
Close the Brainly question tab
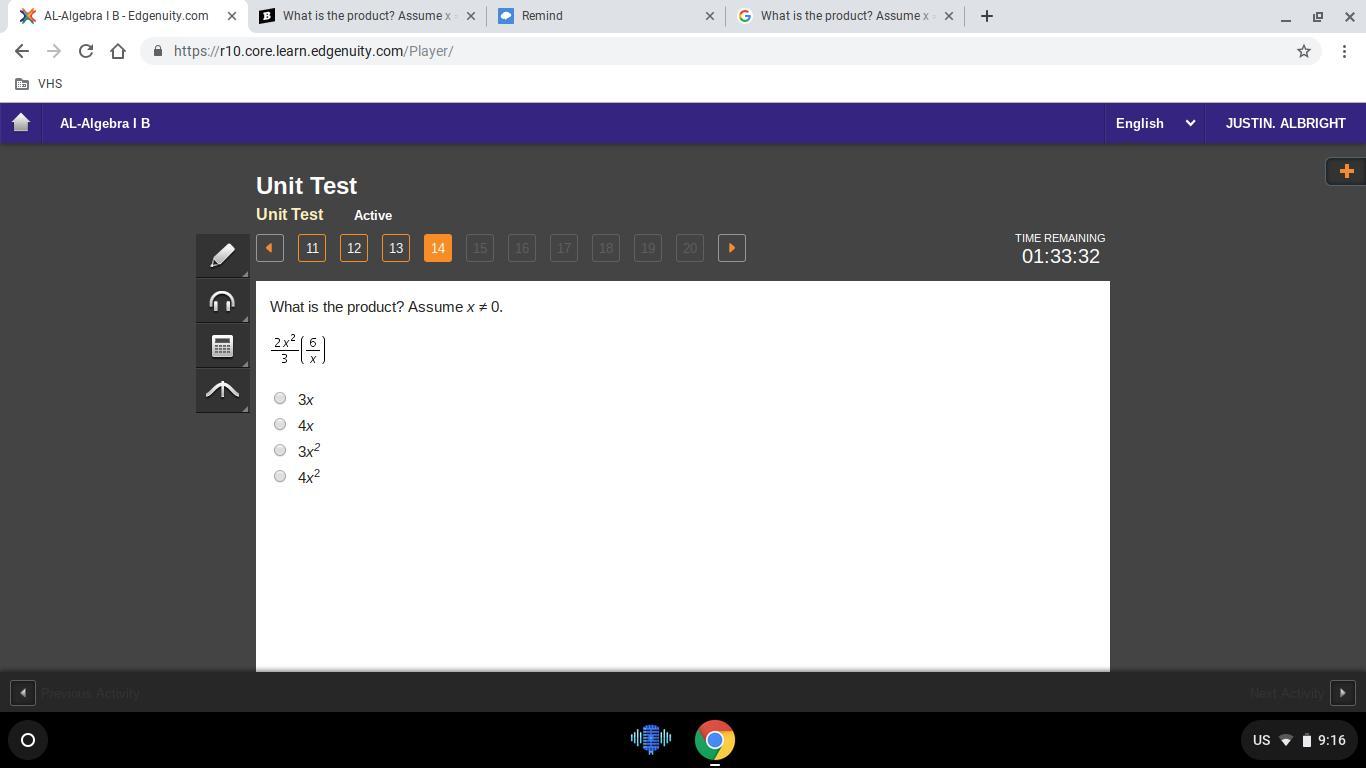(471, 16)
